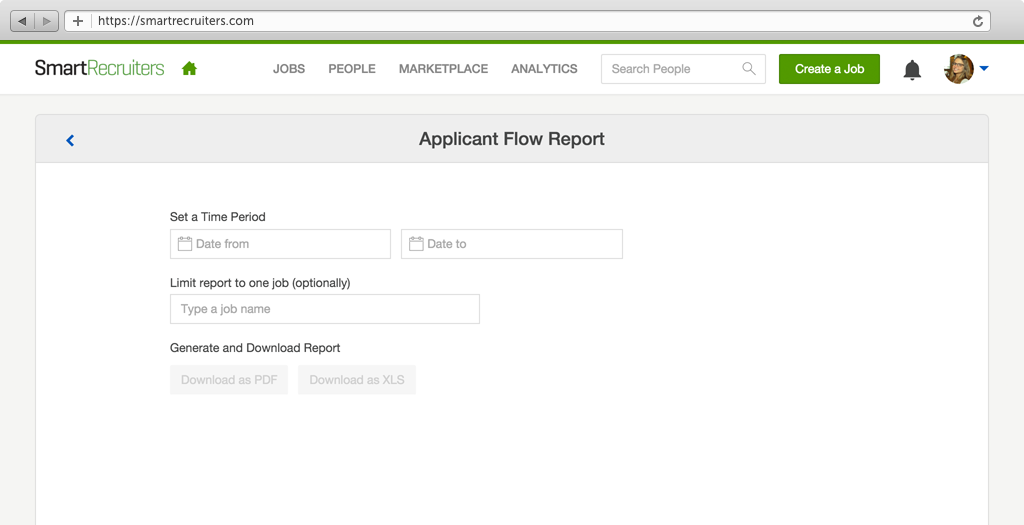This screenshot has height=525, width=1024.
Task: Click the Generate and Download Report label
Action: pos(255,348)
